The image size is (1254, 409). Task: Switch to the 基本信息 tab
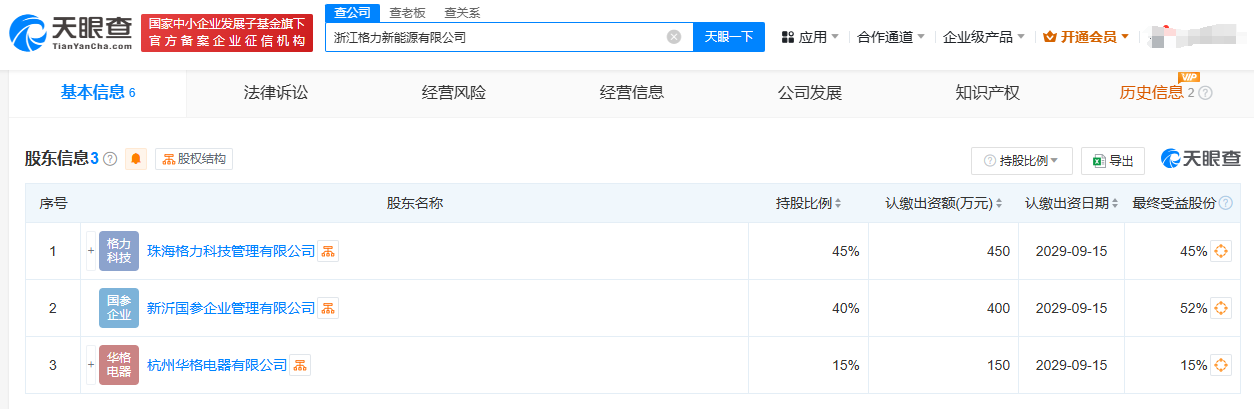(98, 93)
